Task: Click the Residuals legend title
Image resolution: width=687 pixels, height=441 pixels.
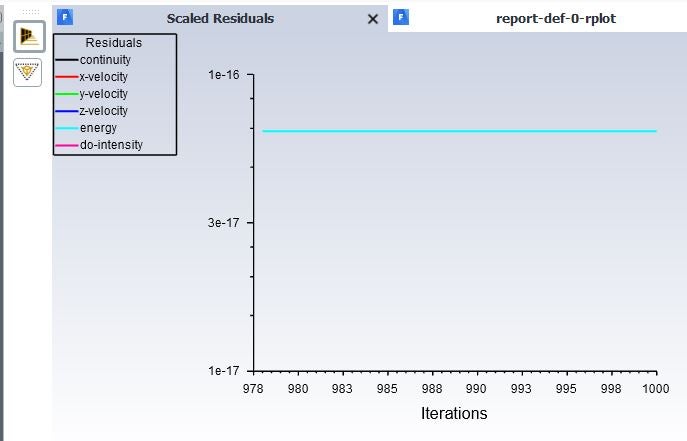Action: 114,42
